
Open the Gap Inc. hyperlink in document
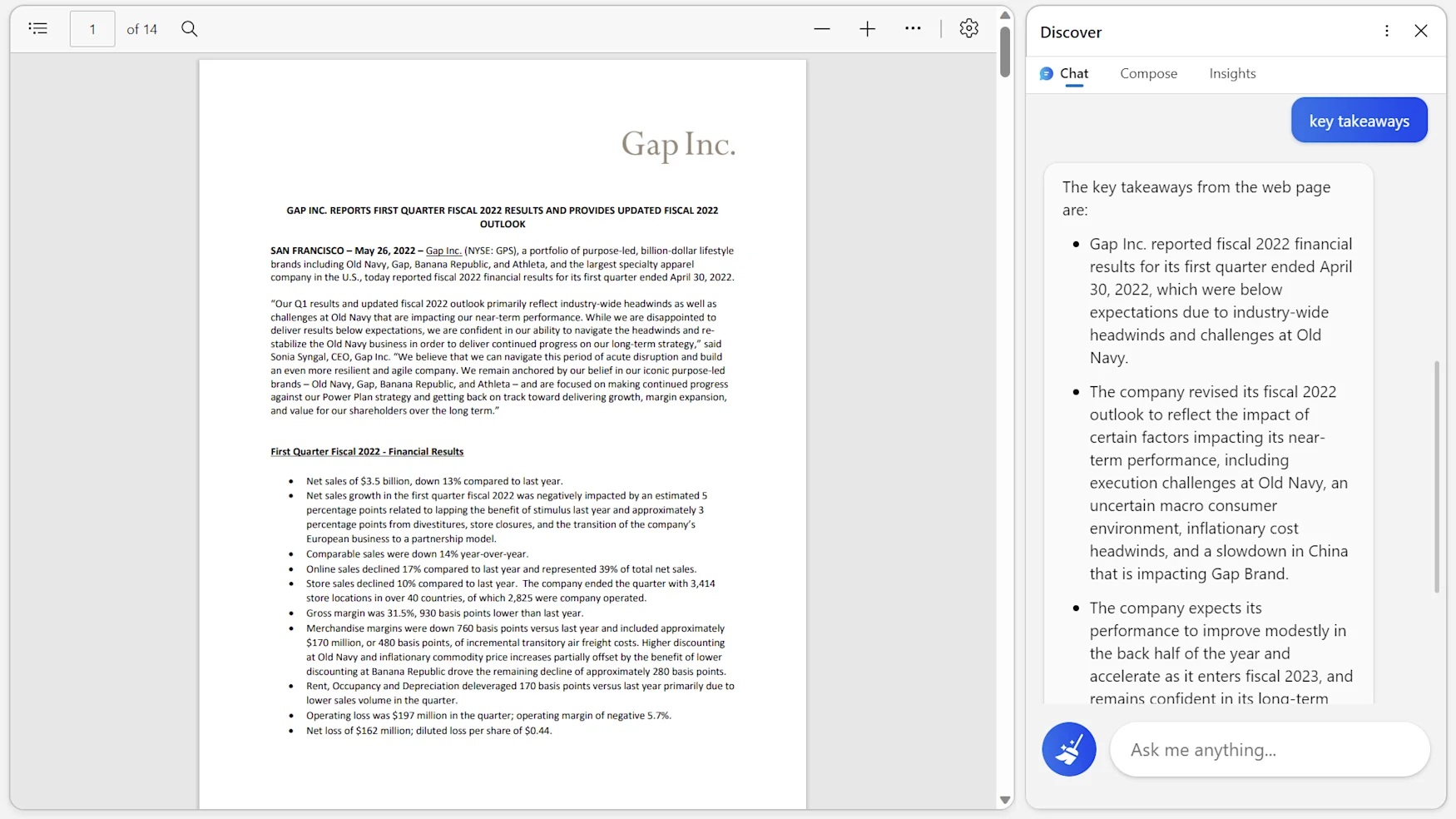(x=443, y=251)
